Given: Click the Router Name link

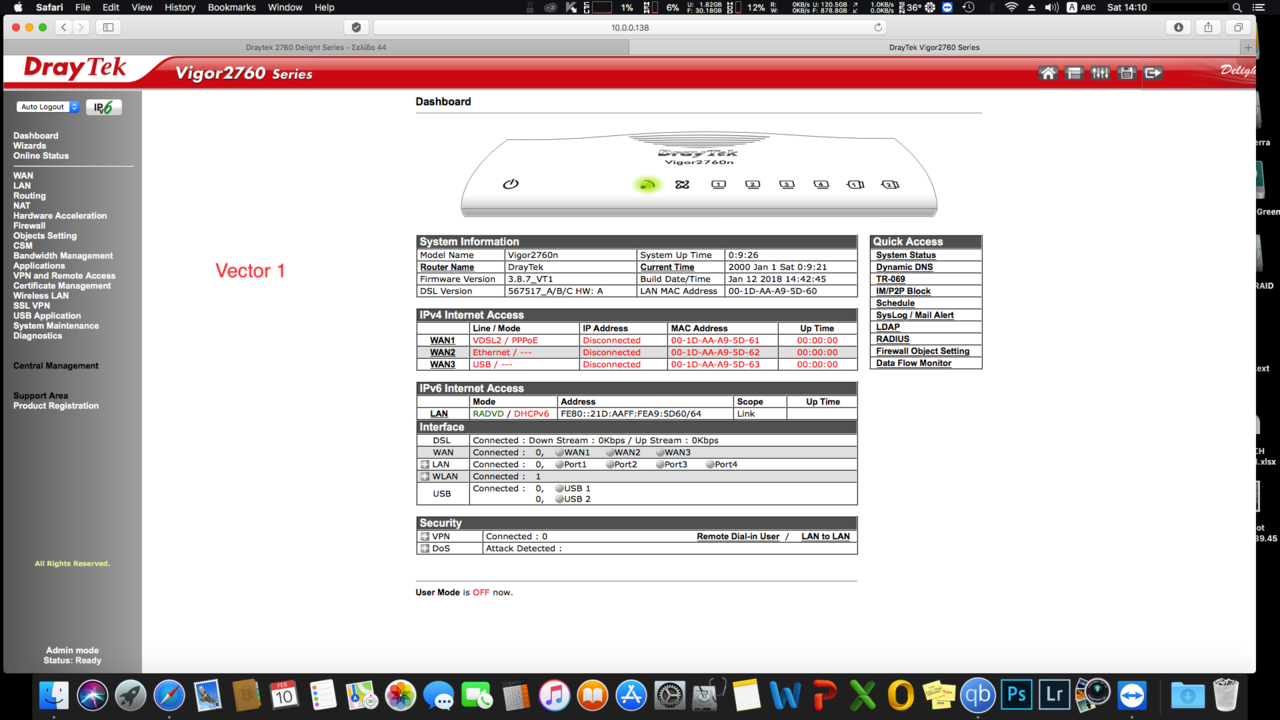Looking at the screenshot, I should pos(447,267).
